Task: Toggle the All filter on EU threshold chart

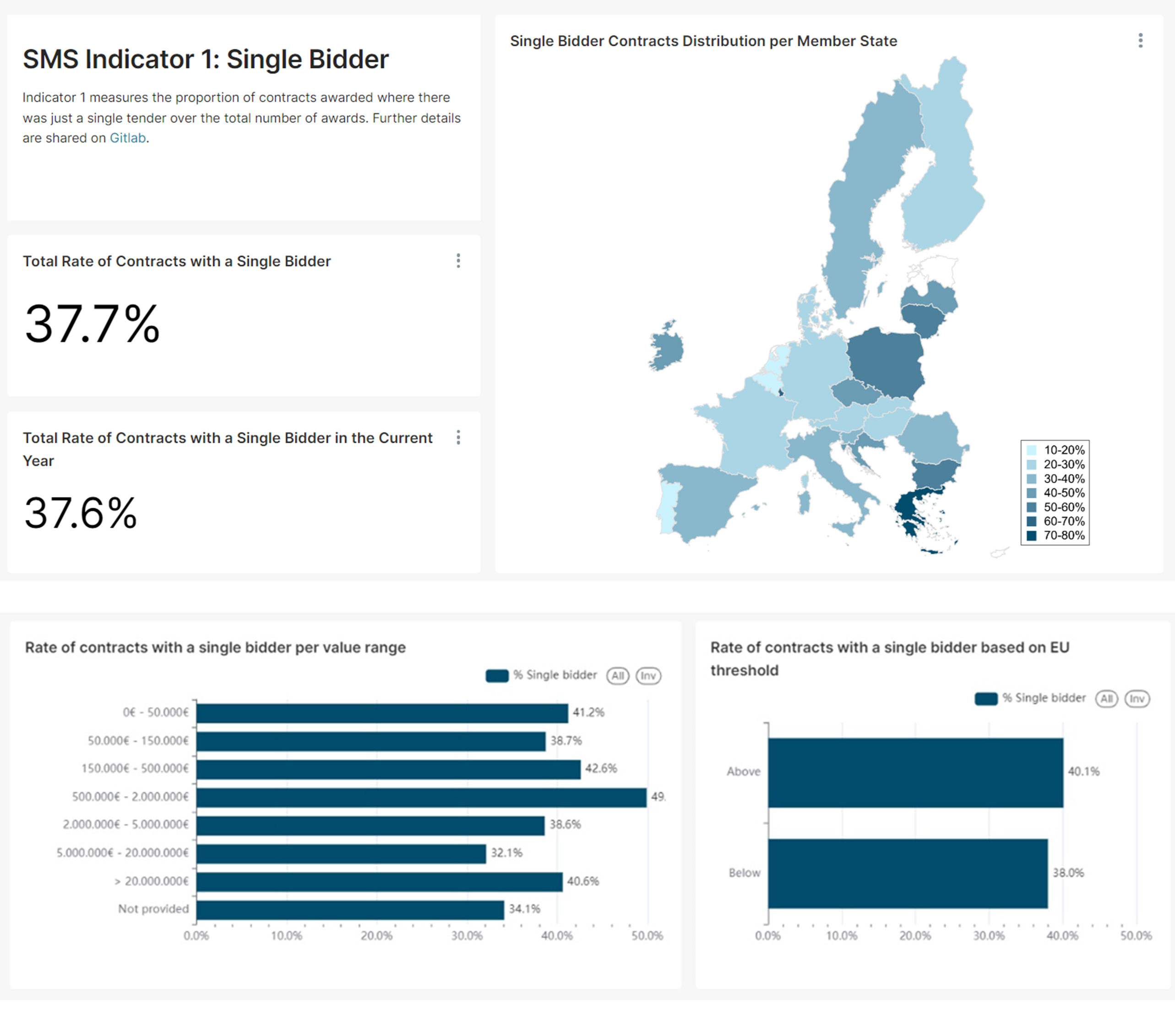Action: point(1106,699)
